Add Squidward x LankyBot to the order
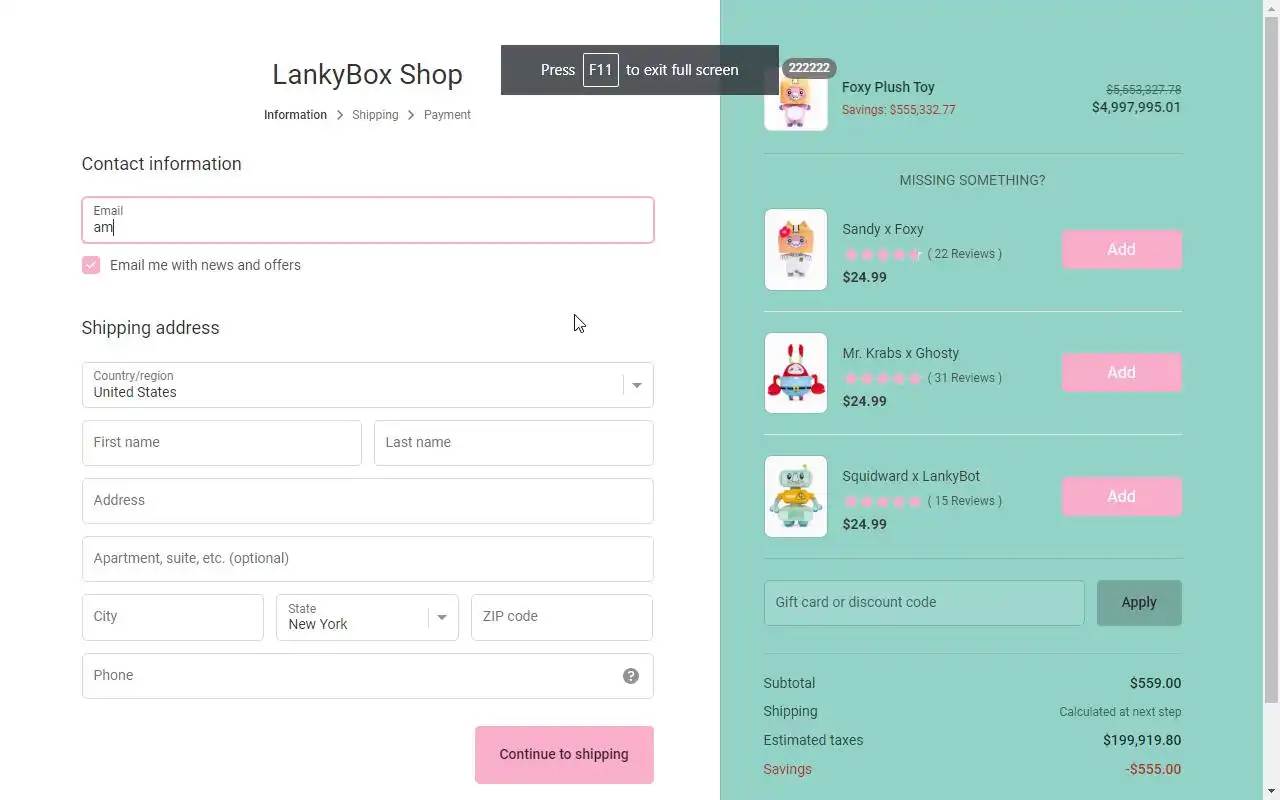This screenshot has width=1280, height=800. [x=1121, y=497]
